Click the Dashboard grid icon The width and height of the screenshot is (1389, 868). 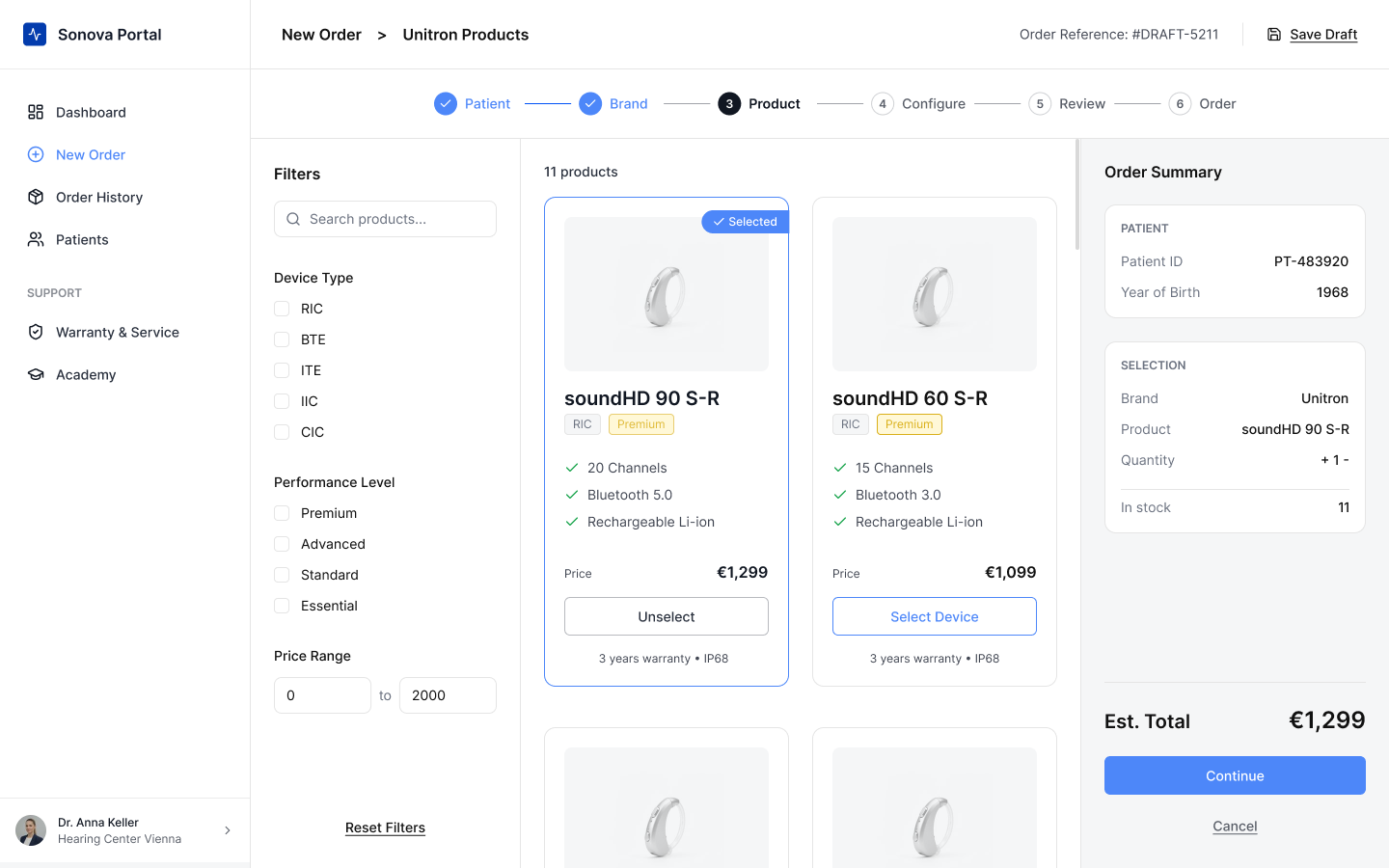pos(36,112)
